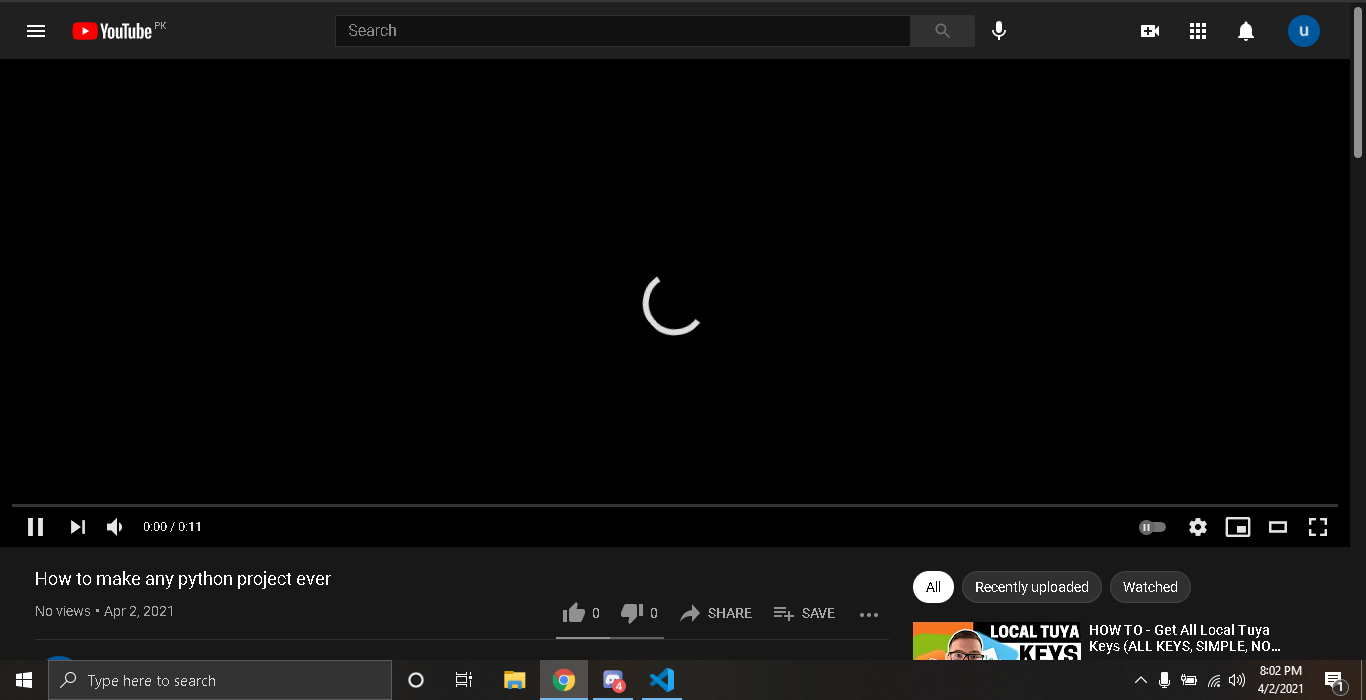Select the Watched filter chip
The height and width of the screenshot is (700, 1366).
click(x=1149, y=587)
